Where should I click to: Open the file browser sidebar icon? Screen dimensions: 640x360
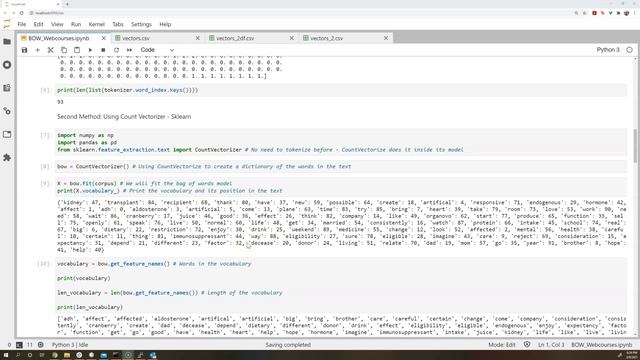(x=7, y=42)
